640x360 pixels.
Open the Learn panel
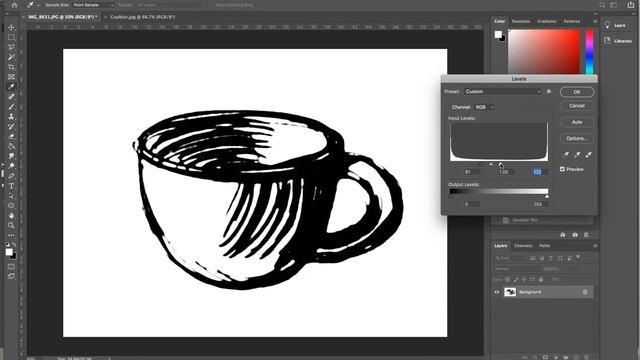tap(615, 25)
